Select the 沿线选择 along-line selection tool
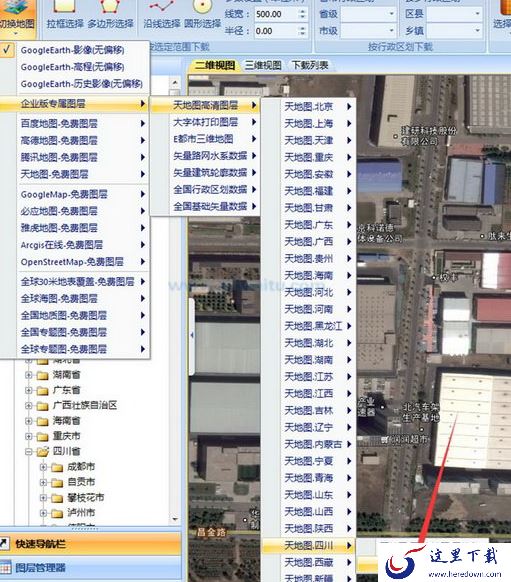 [162, 15]
